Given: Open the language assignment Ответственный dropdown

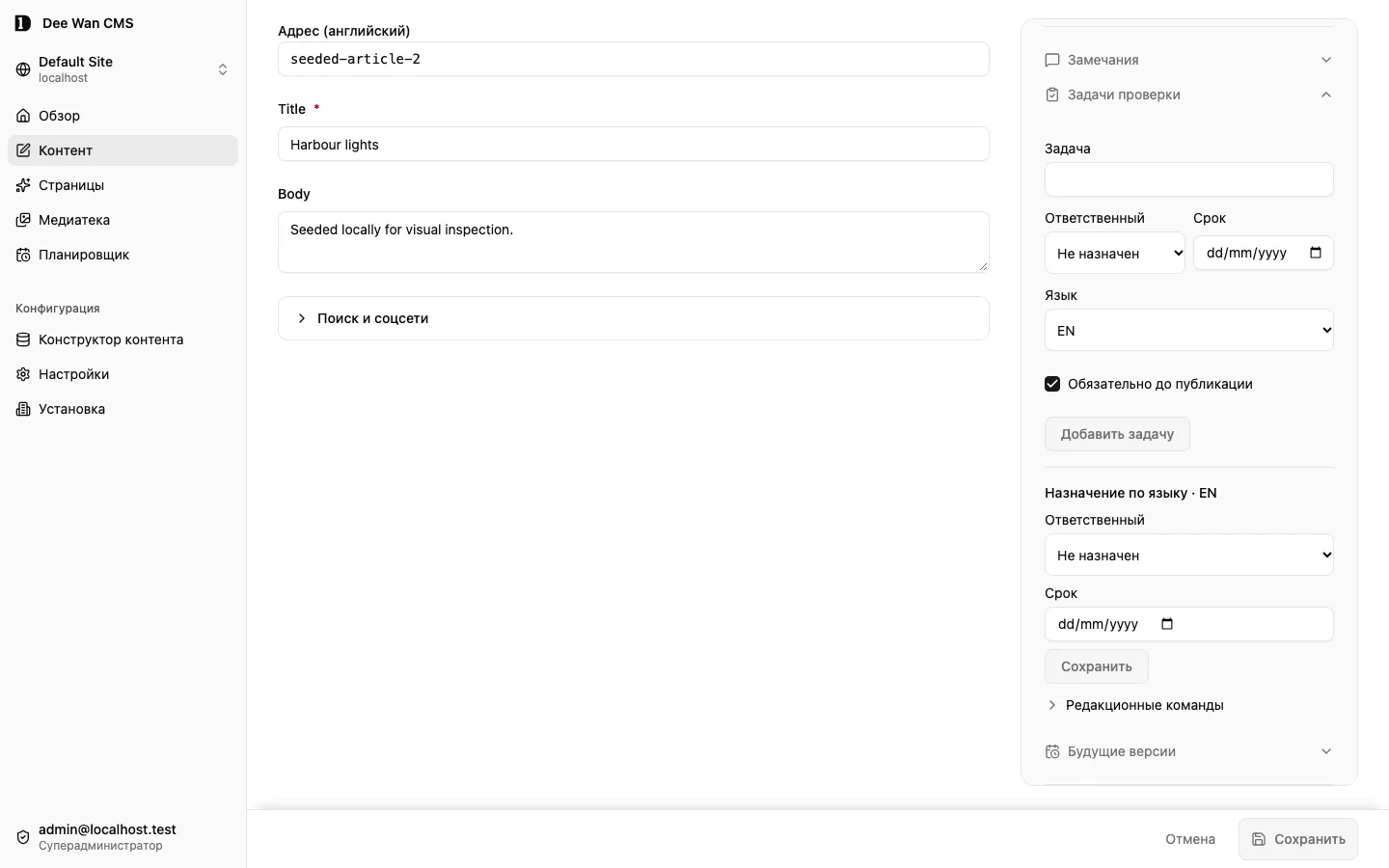Looking at the screenshot, I should 1189,555.
